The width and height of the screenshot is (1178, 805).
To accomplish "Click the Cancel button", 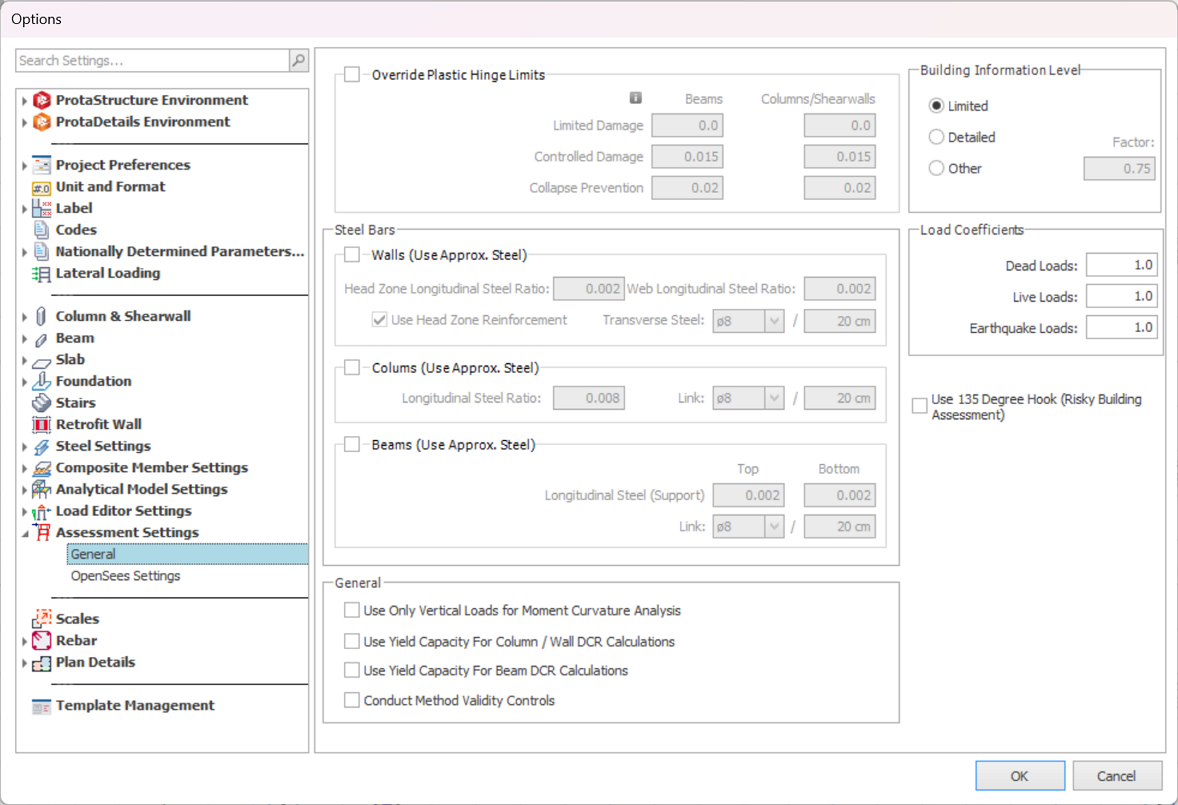I will (1117, 776).
